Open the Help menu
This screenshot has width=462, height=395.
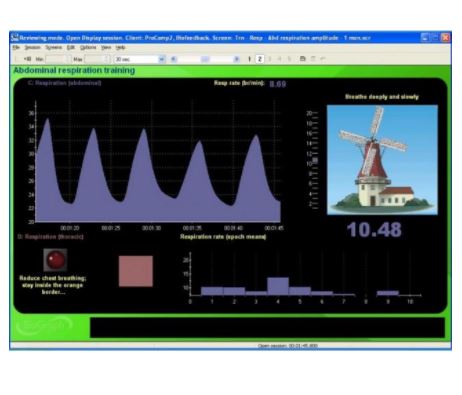pyautogui.click(x=120, y=48)
